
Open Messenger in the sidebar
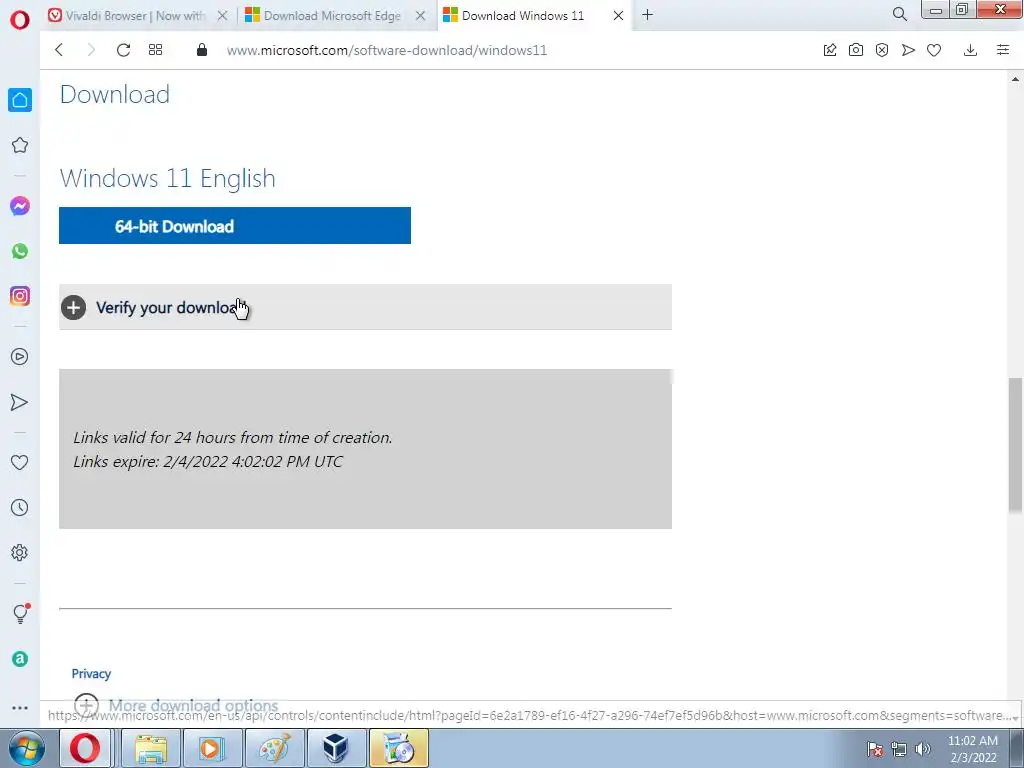(x=20, y=206)
